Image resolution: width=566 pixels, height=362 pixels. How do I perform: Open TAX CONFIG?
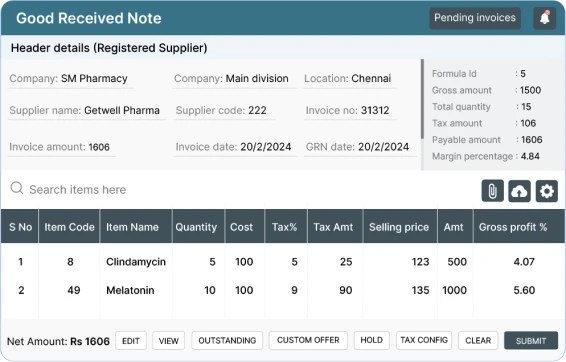[424, 340]
